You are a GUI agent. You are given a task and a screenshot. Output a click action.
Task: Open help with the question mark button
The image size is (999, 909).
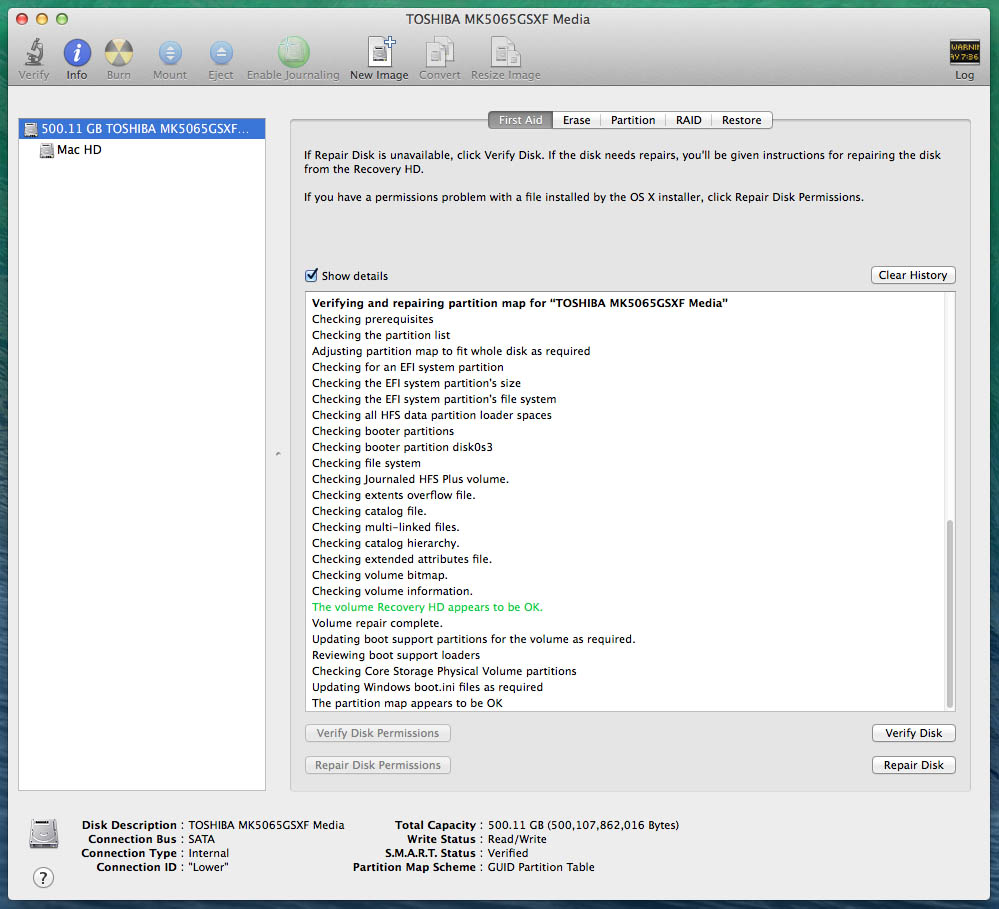point(43,878)
